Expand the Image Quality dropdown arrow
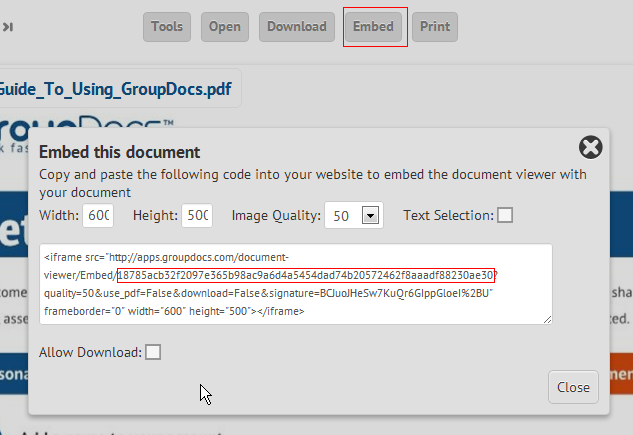The height and width of the screenshot is (435, 633). [x=370, y=215]
